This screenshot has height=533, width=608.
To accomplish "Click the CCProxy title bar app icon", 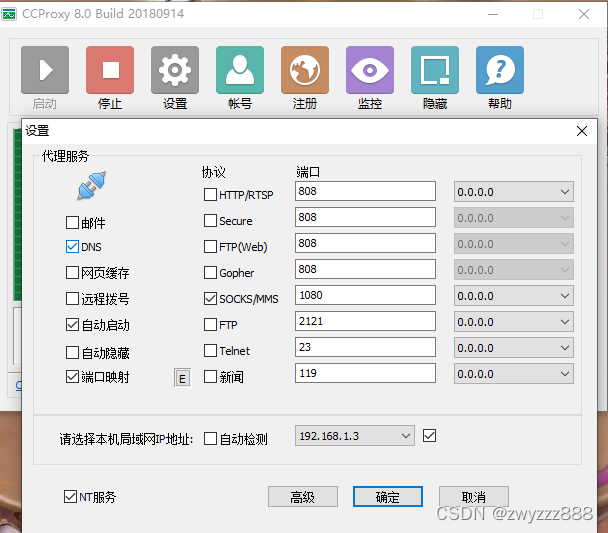I will coord(9,14).
